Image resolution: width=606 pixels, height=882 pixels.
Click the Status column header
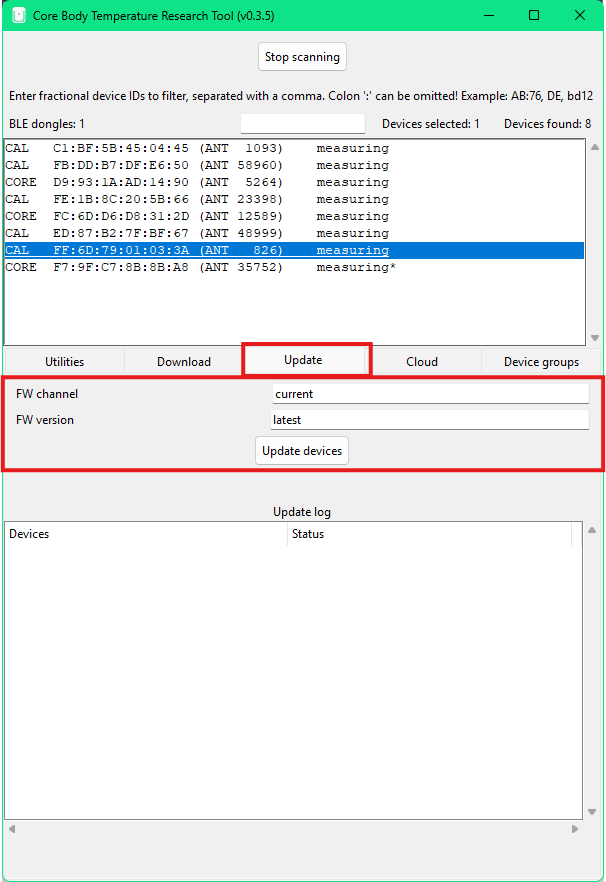(x=430, y=534)
